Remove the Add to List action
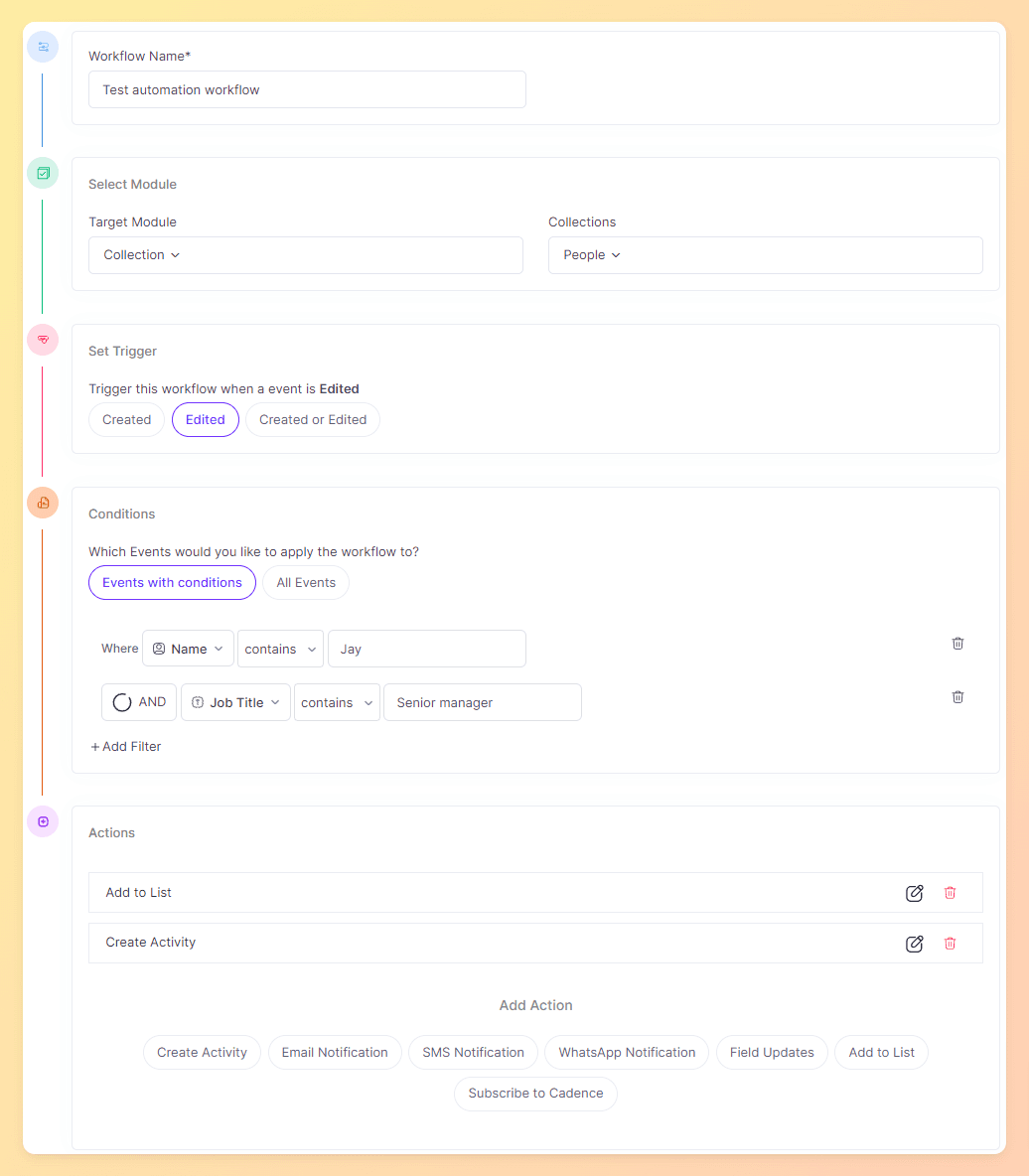The image size is (1029, 1176). (x=950, y=893)
